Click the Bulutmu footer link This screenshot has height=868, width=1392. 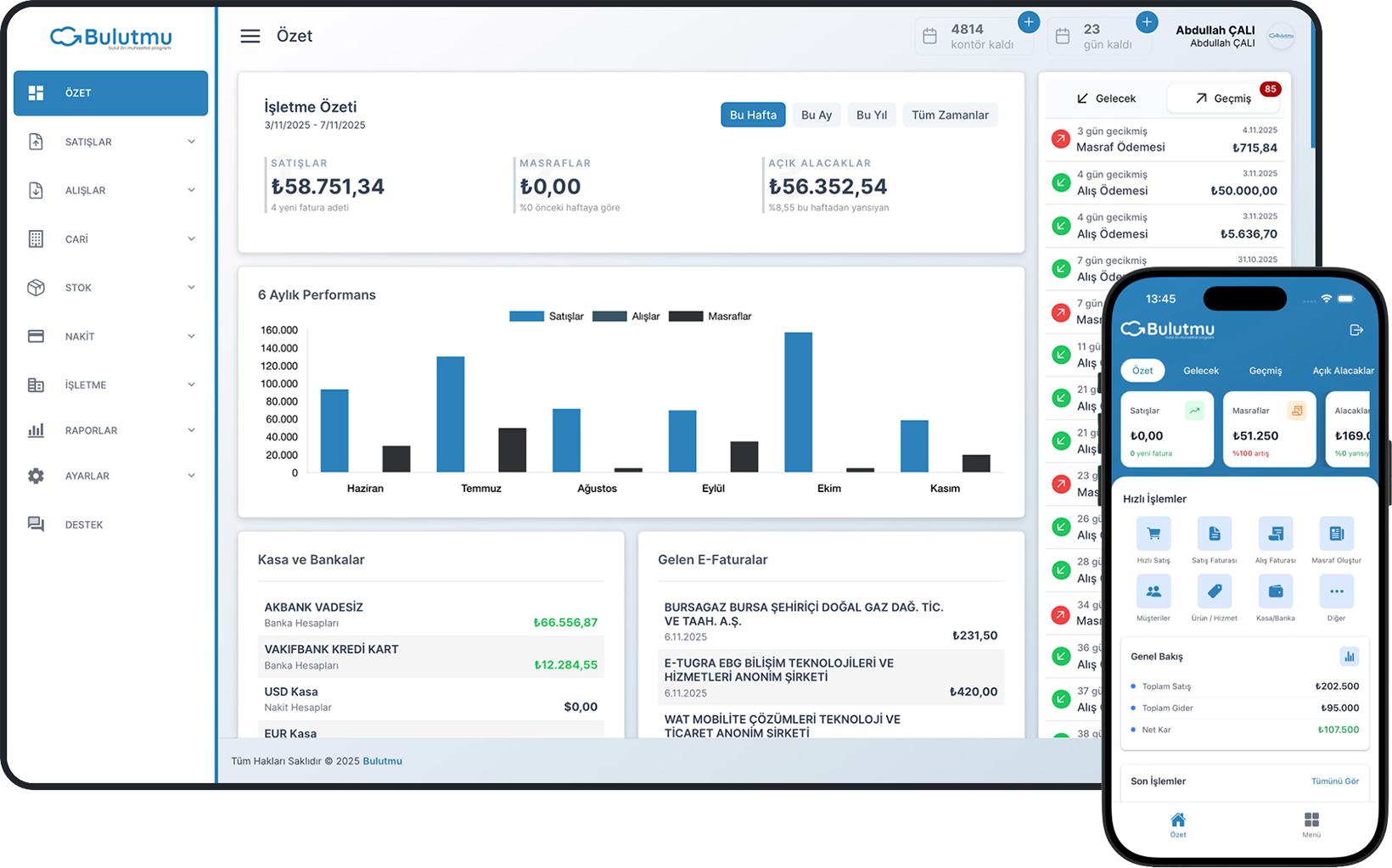point(382,761)
